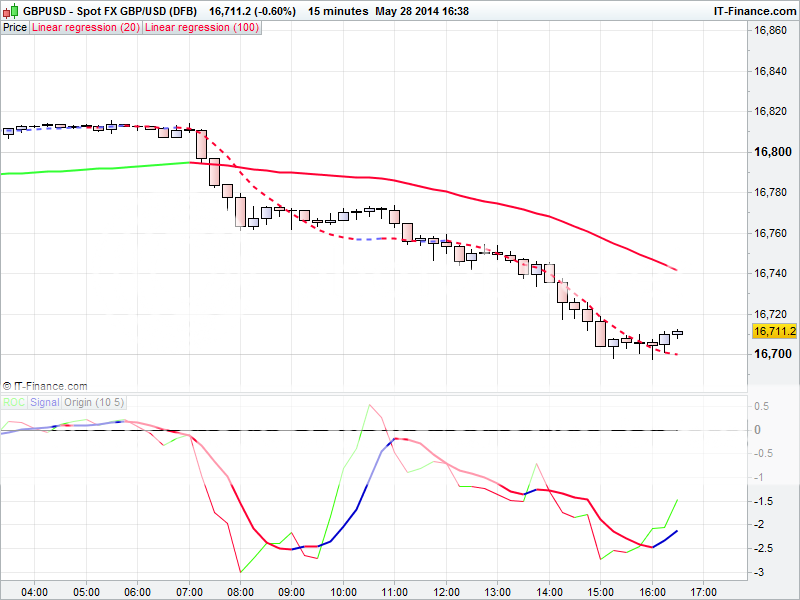Select Linear regression (20) legend label
The height and width of the screenshot is (600, 800).
[x=86, y=28]
